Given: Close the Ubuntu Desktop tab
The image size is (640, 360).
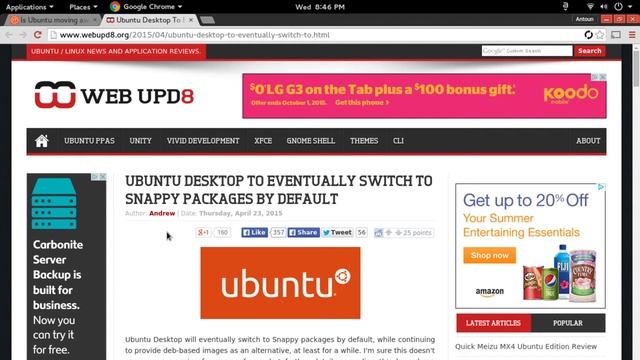Looking at the screenshot, I should (191, 20).
